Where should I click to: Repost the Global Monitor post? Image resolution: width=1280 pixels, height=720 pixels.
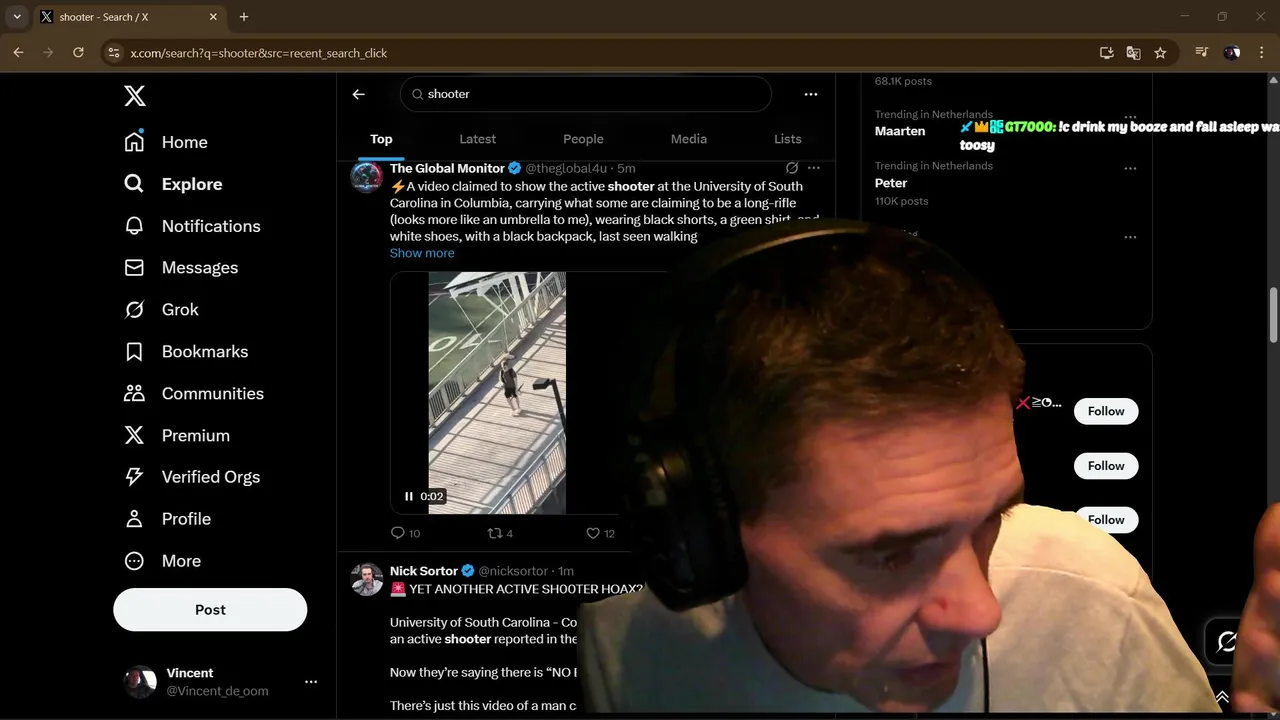coord(500,534)
